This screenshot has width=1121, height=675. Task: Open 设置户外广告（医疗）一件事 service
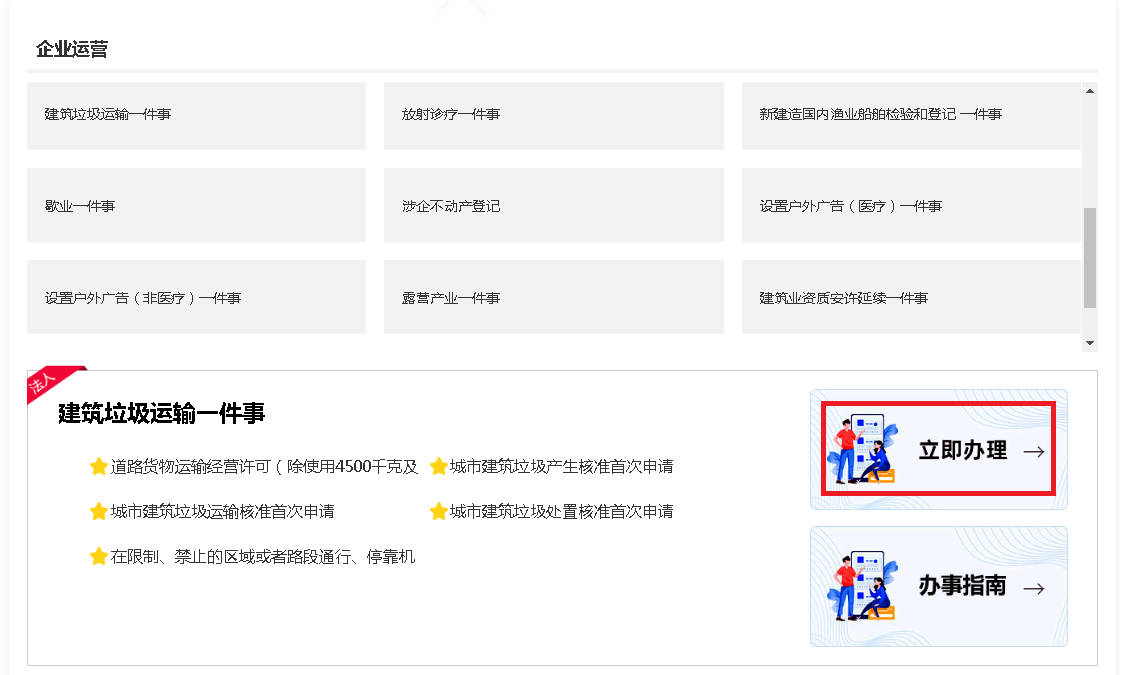(x=912, y=205)
